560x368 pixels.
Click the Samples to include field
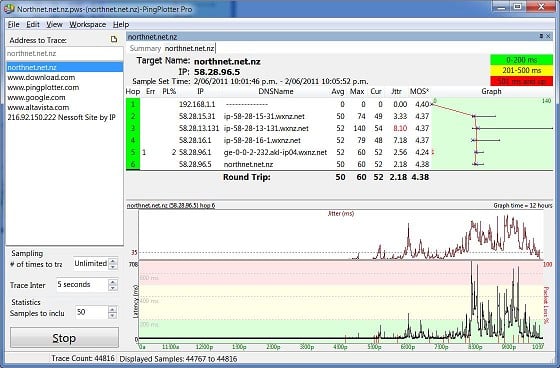tap(91, 312)
